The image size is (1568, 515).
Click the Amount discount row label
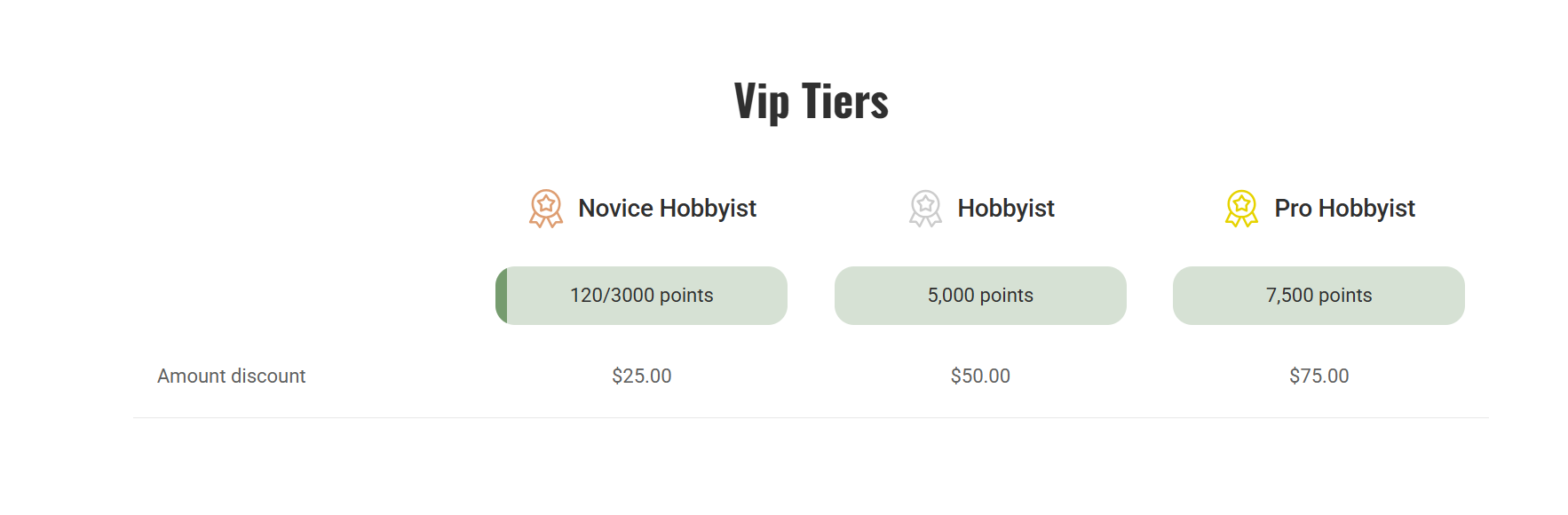point(230,376)
